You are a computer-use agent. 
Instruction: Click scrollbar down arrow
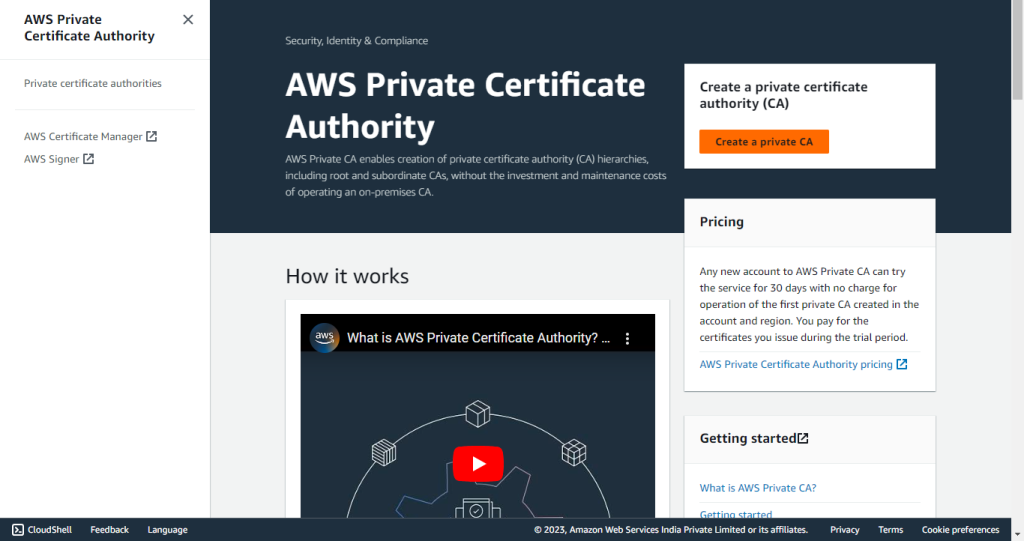[x=1017, y=534]
